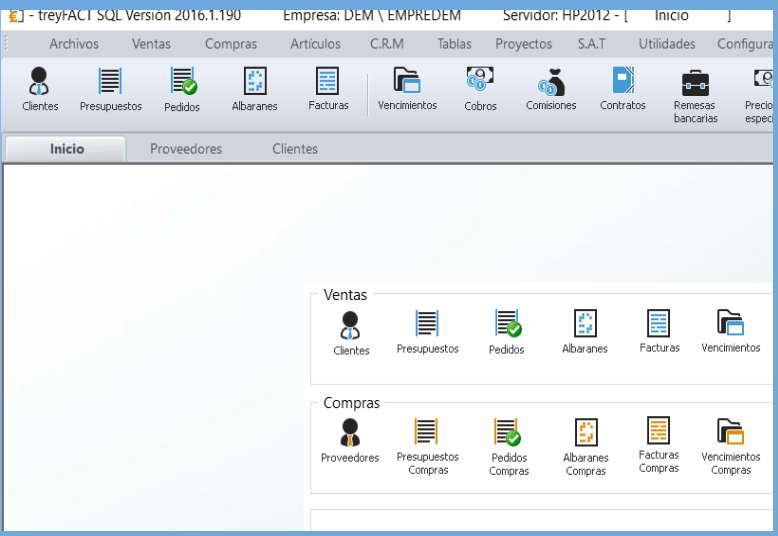The image size is (778, 536).
Task: Click Vencimientos icon in the Ventas panel
Action: tap(730, 332)
